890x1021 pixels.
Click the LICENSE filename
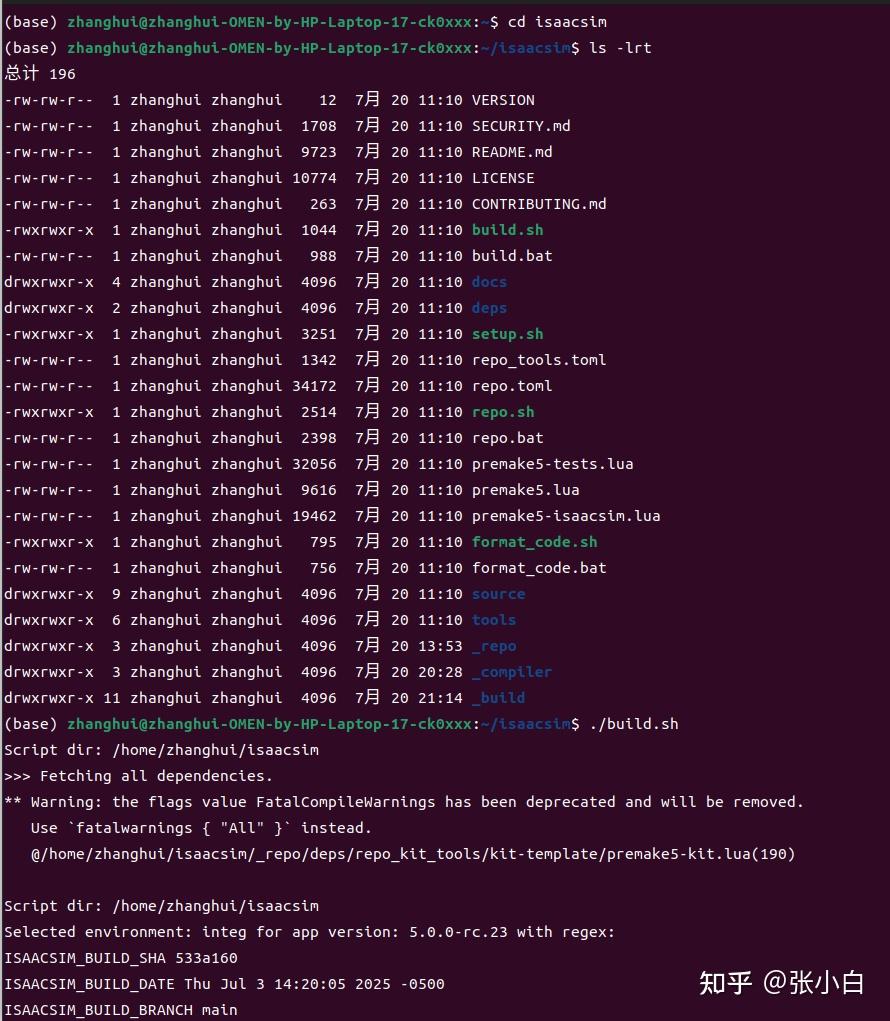point(503,178)
